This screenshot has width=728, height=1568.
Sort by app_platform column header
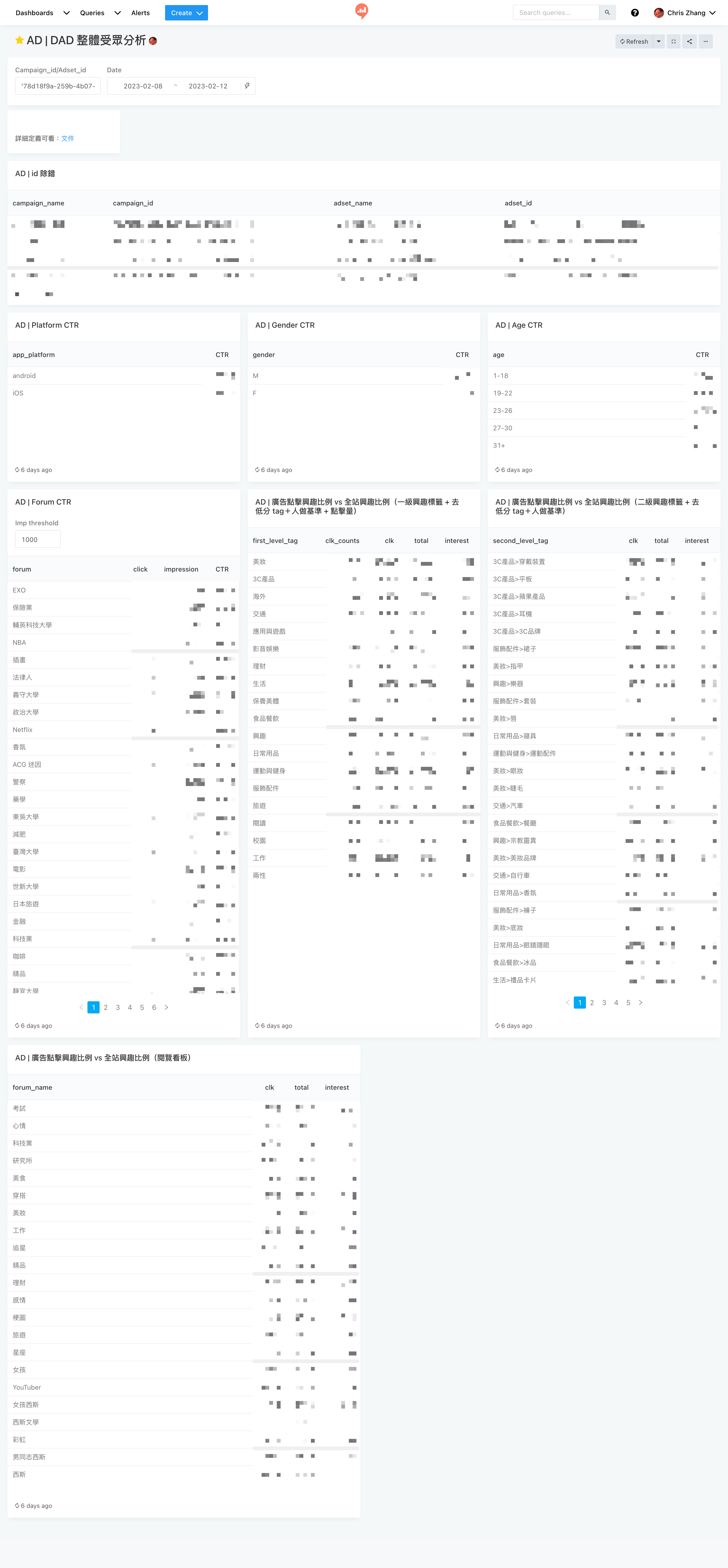(34, 355)
